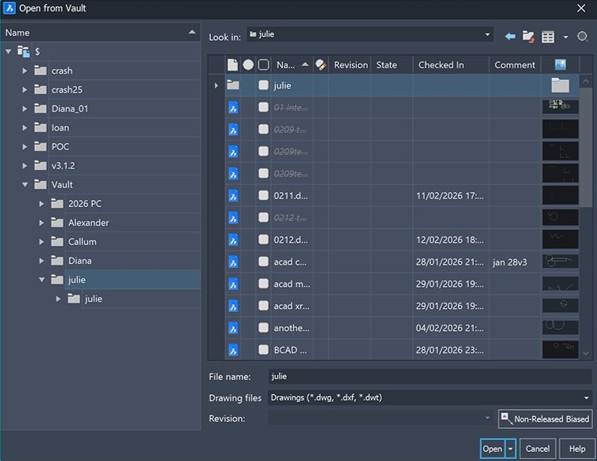The width and height of the screenshot is (597, 461).
Task: Collapse the selected julie folder node
Action: pos(42,280)
